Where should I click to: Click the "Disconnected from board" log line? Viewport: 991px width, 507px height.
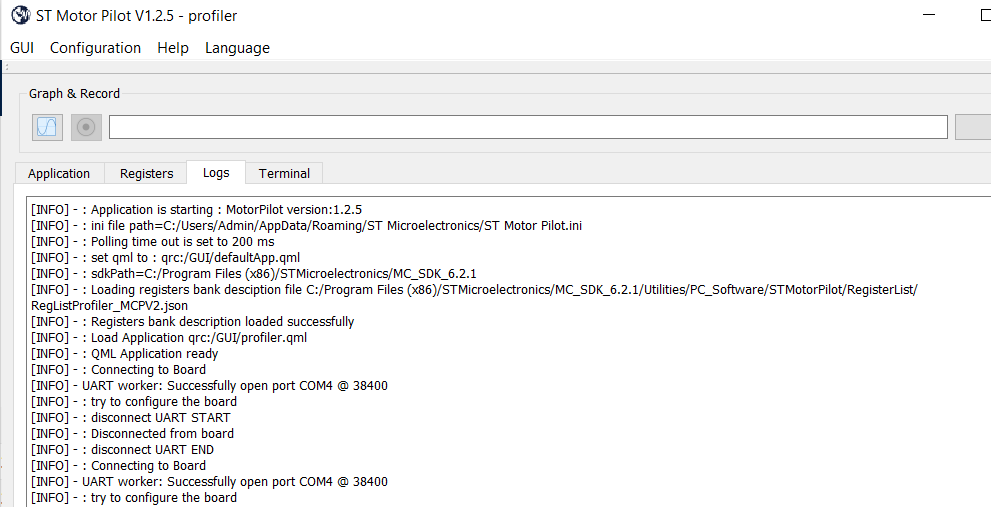tap(162, 433)
